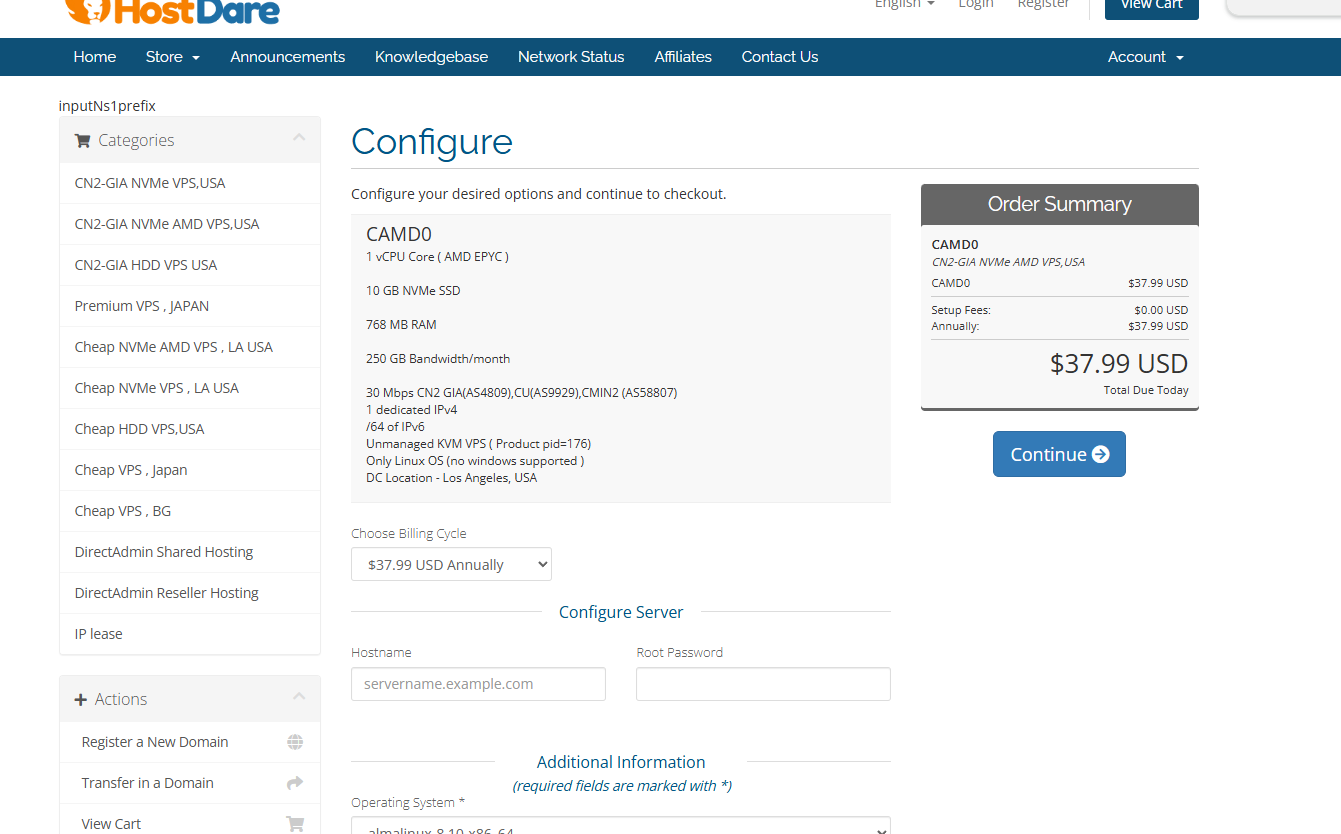Open Announcements page
This screenshot has width=1341, height=834.
(x=288, y=57)
